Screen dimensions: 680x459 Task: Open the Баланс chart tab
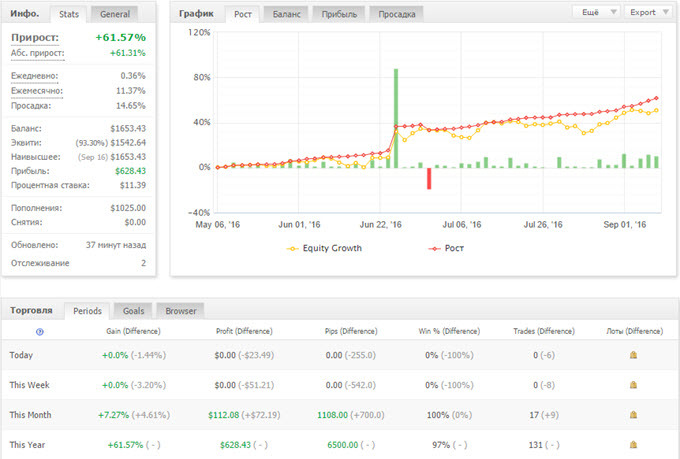286,14
